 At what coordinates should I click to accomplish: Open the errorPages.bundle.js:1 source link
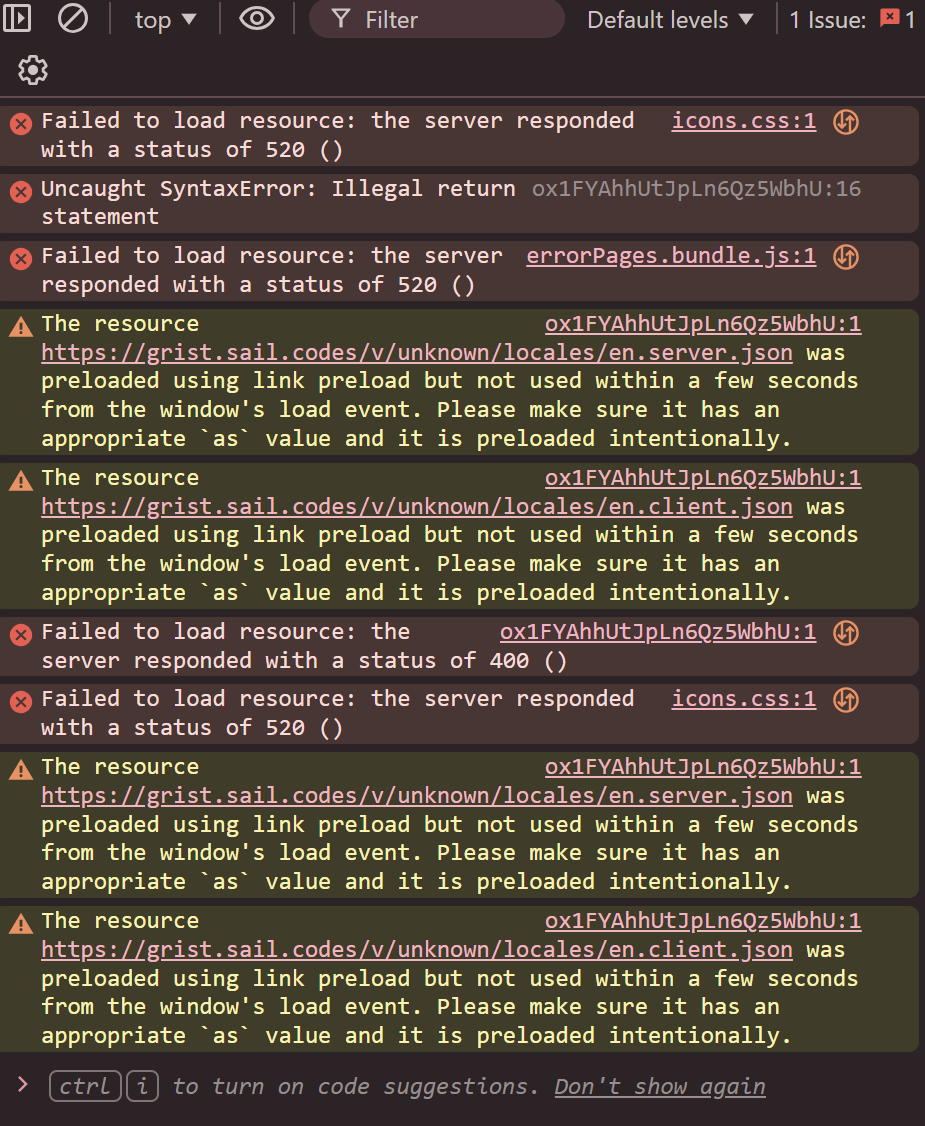click(x=671, y=256)
